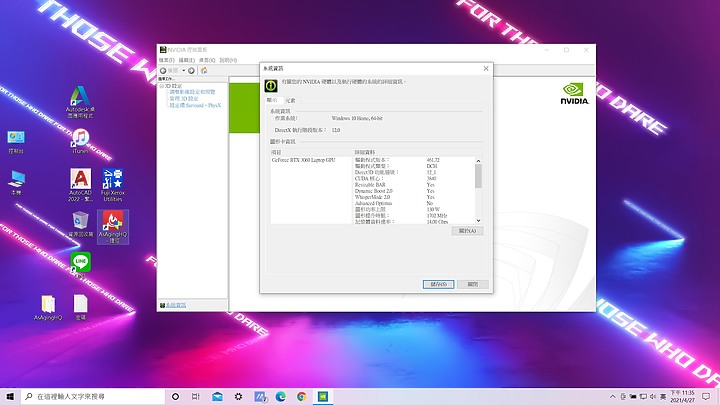Image resolution: width=720 pixels, height=405 pixels.
Task: Close the 系統資訊 dialog with the X
Action: [486, 68]
